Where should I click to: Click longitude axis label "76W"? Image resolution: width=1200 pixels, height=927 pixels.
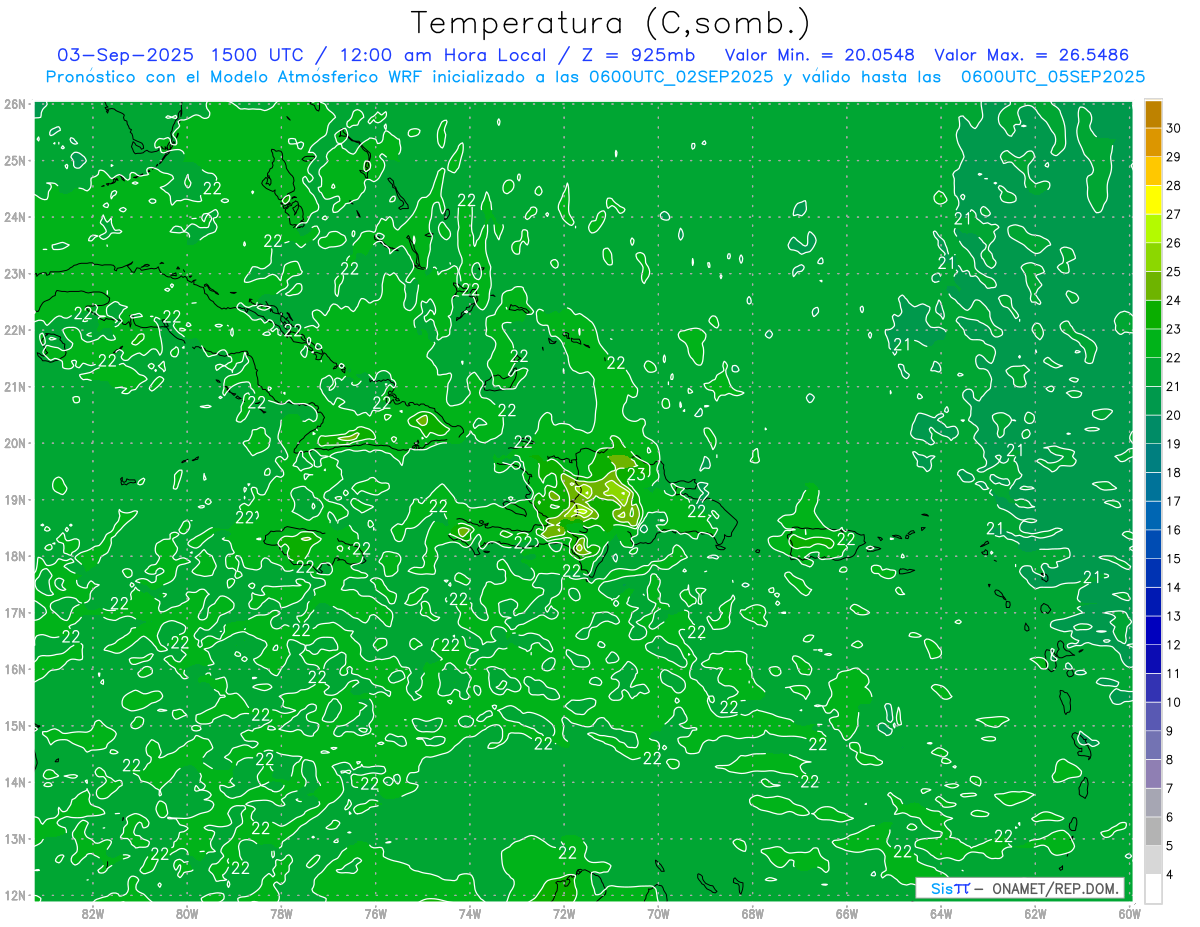(x=375, y=913)
